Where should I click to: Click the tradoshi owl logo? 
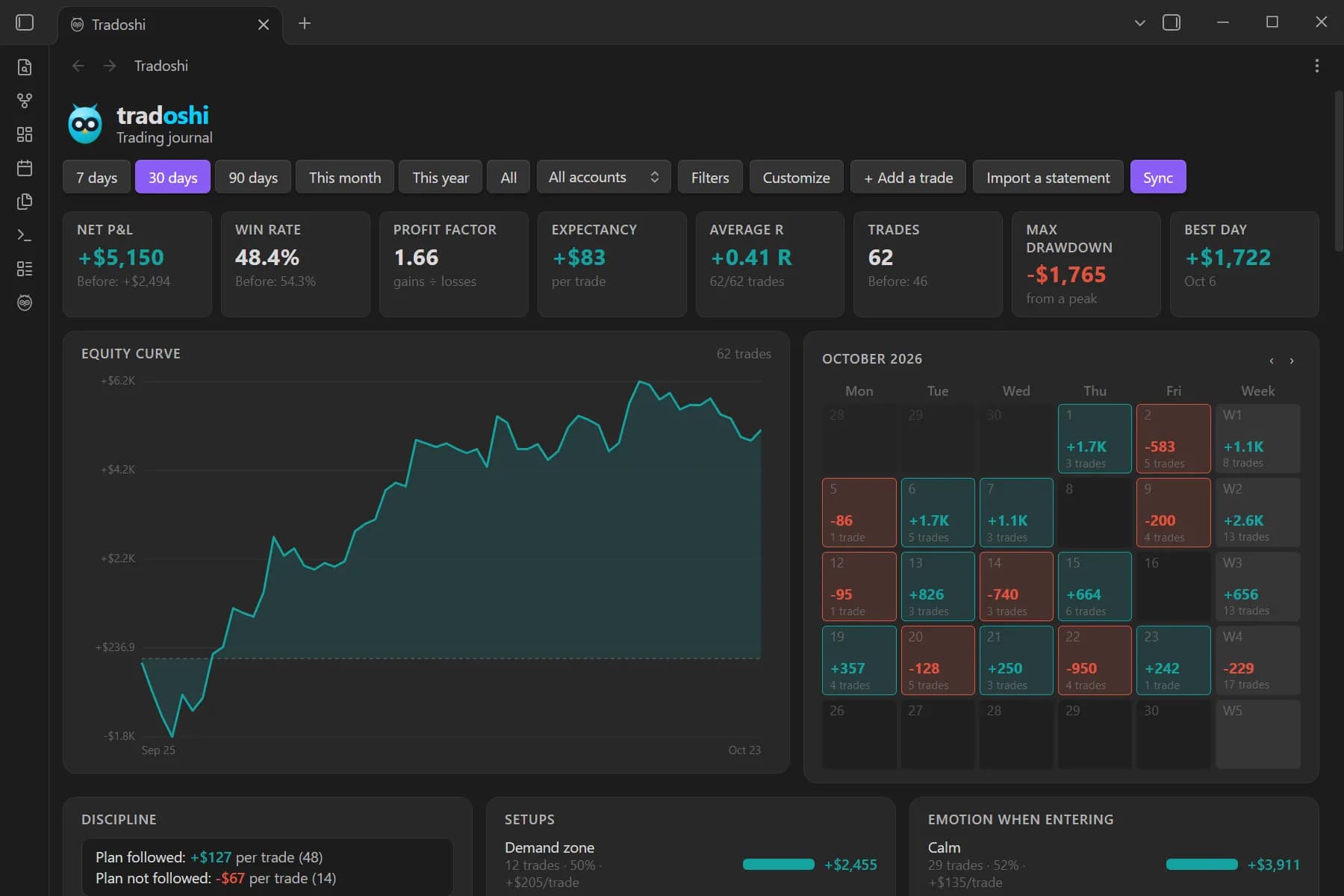[x=85, y=124]
